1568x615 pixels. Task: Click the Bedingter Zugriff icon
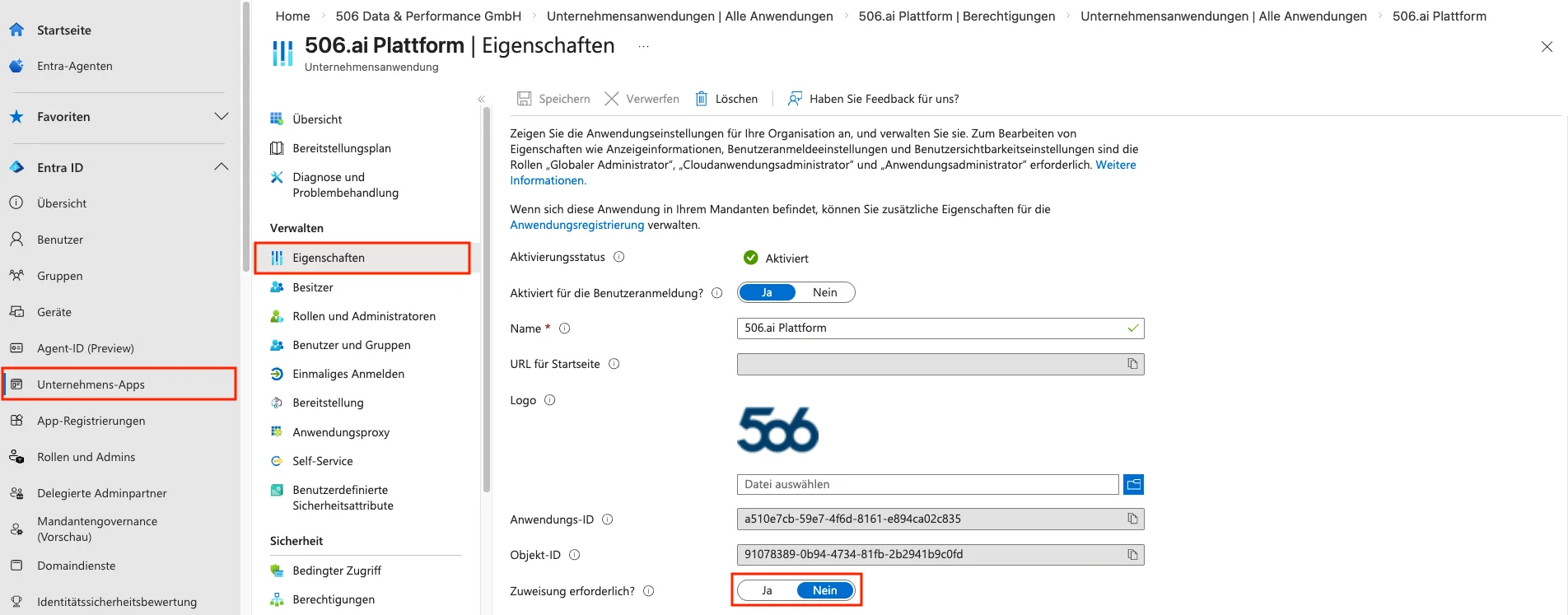(277, 571)
